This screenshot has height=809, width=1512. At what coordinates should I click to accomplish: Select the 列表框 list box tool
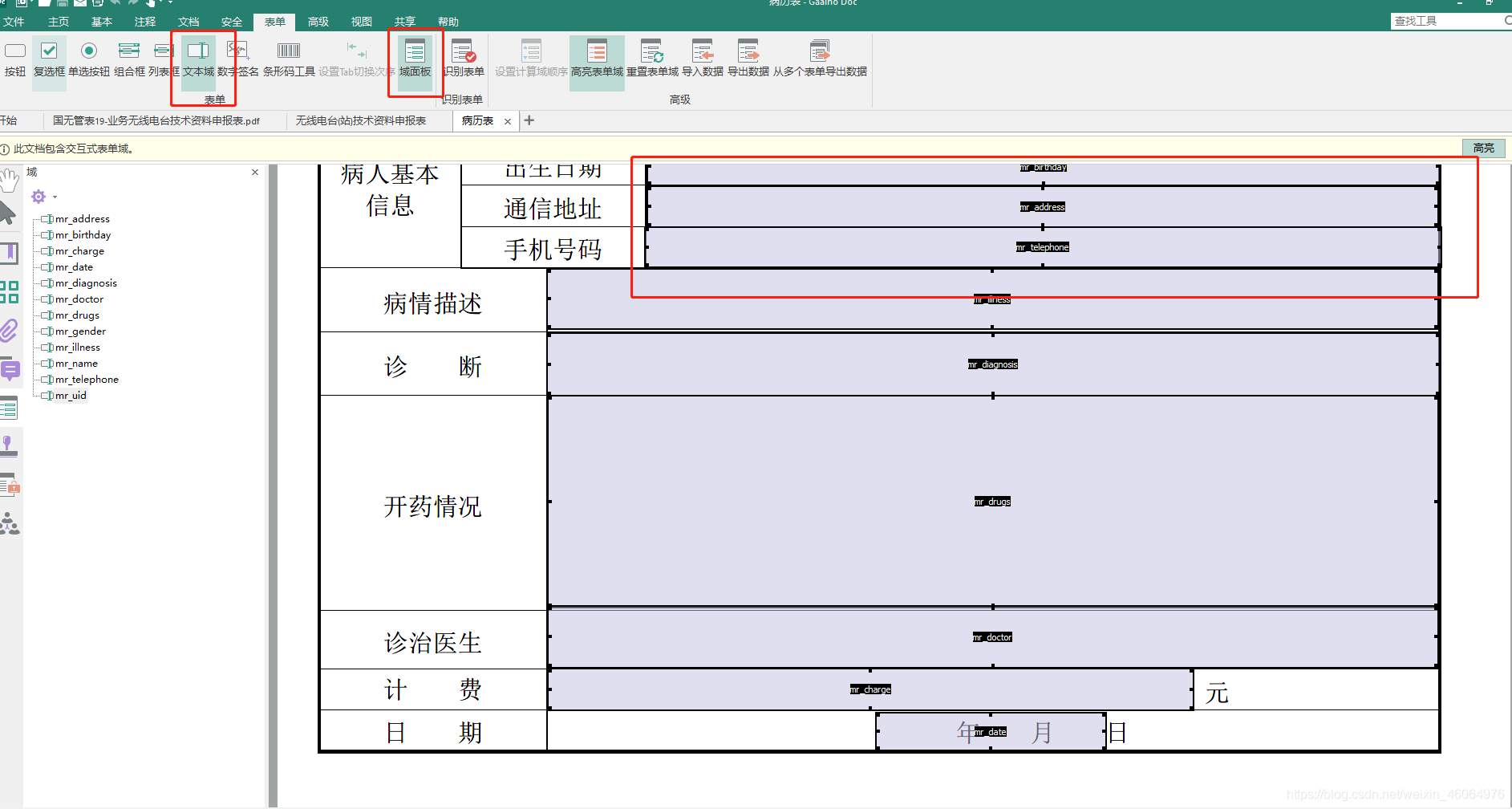click(x=164, y=60)
